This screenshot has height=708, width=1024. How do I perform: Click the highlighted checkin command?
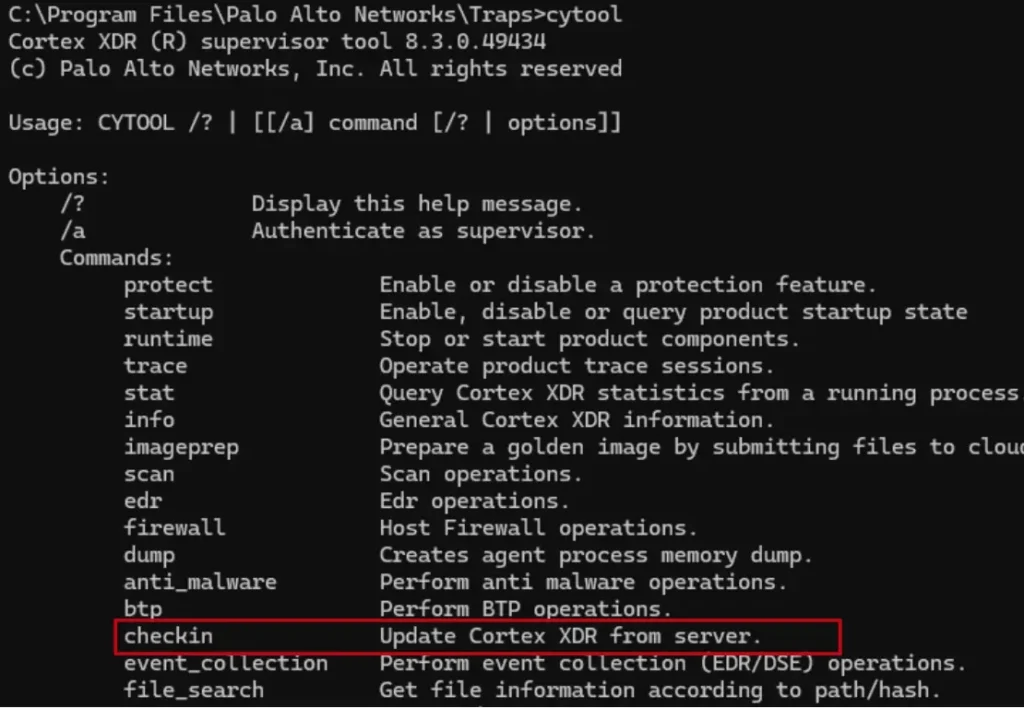[168, 636]
